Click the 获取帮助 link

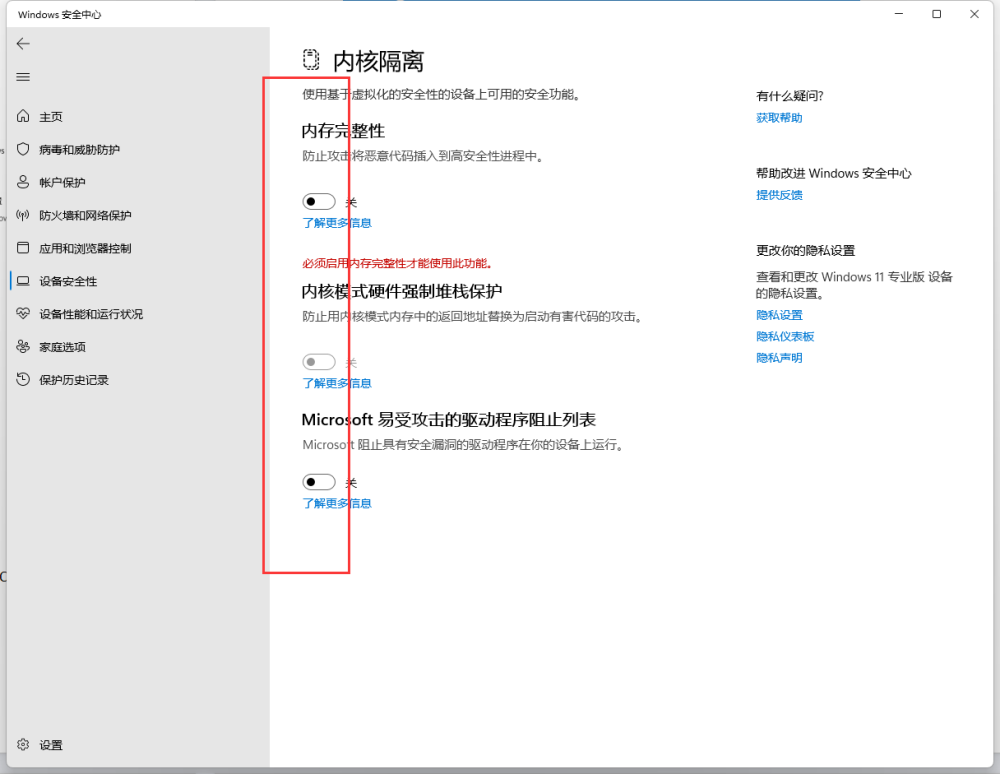(779, 118)
